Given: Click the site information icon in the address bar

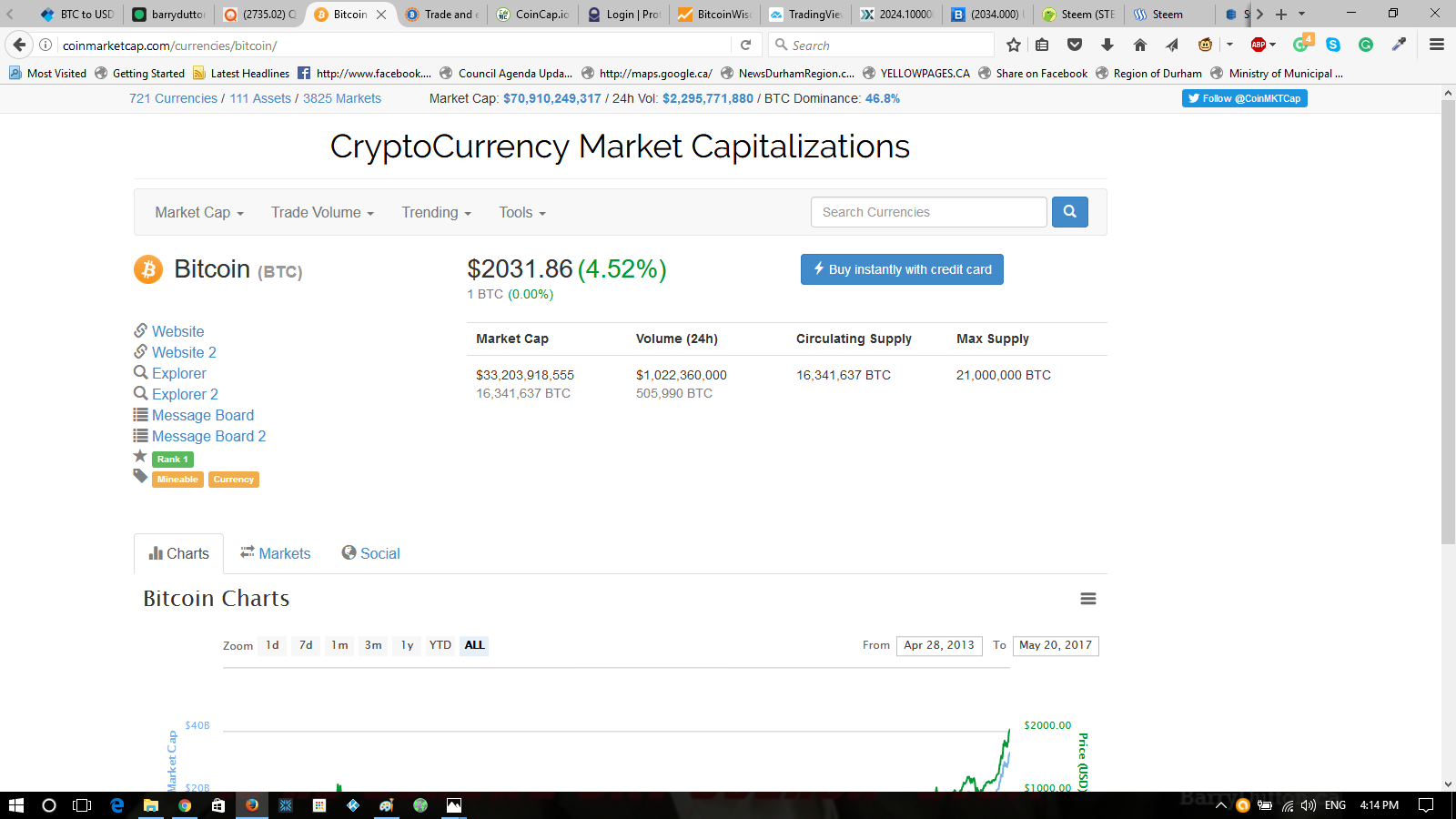Looking at the screenshot, I should pos(45,45).
